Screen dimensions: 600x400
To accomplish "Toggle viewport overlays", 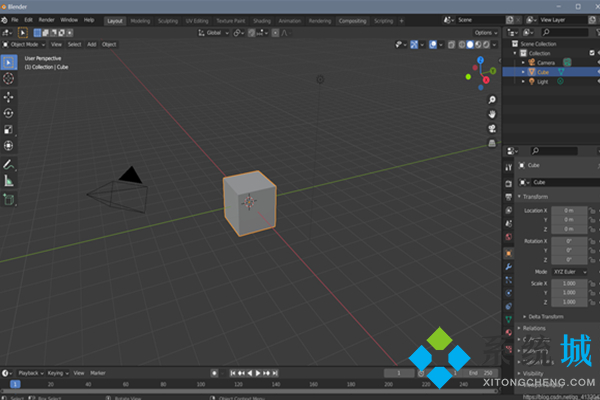I will click(433, 45).
